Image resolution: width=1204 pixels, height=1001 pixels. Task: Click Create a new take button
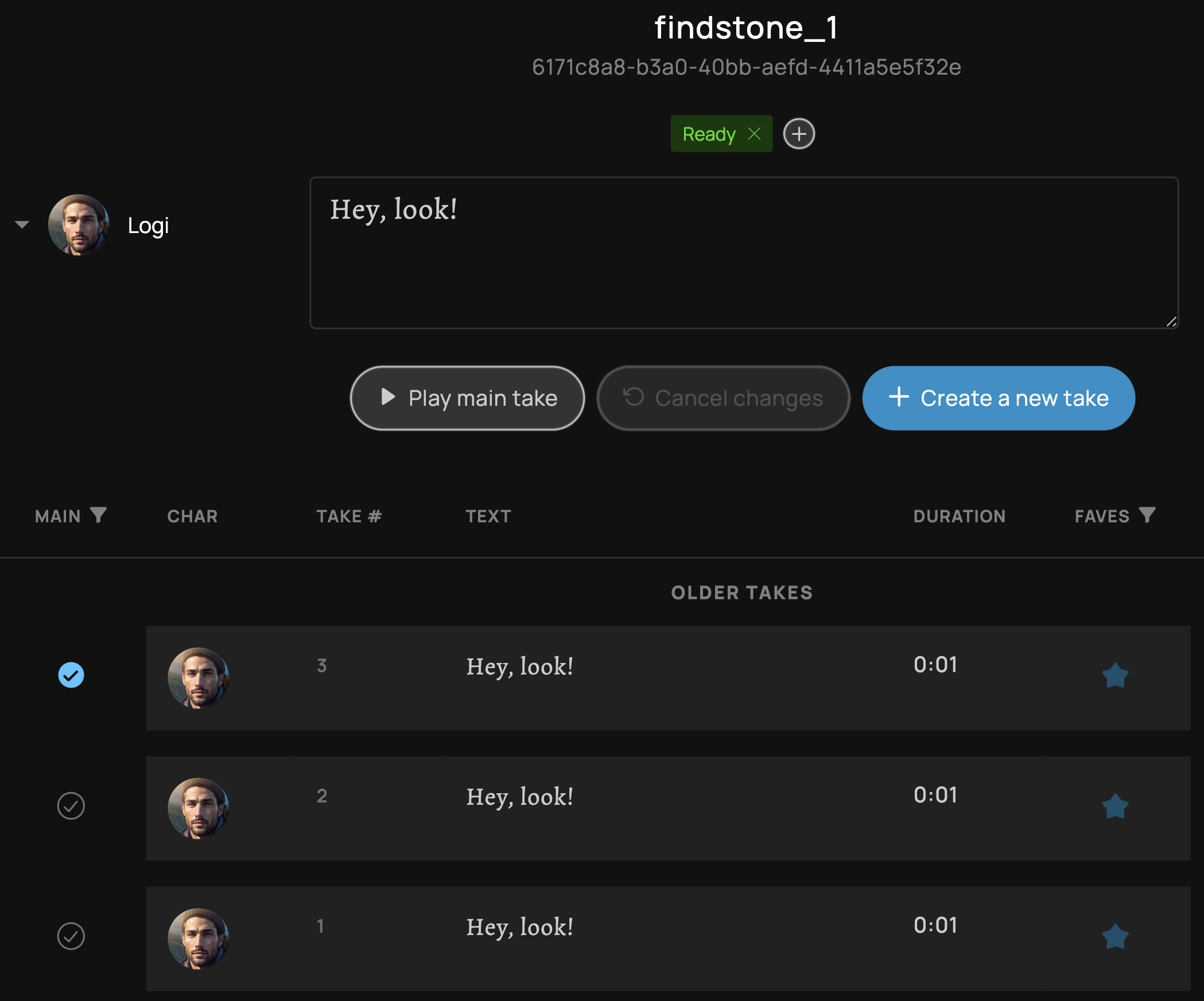pos(998,397)
